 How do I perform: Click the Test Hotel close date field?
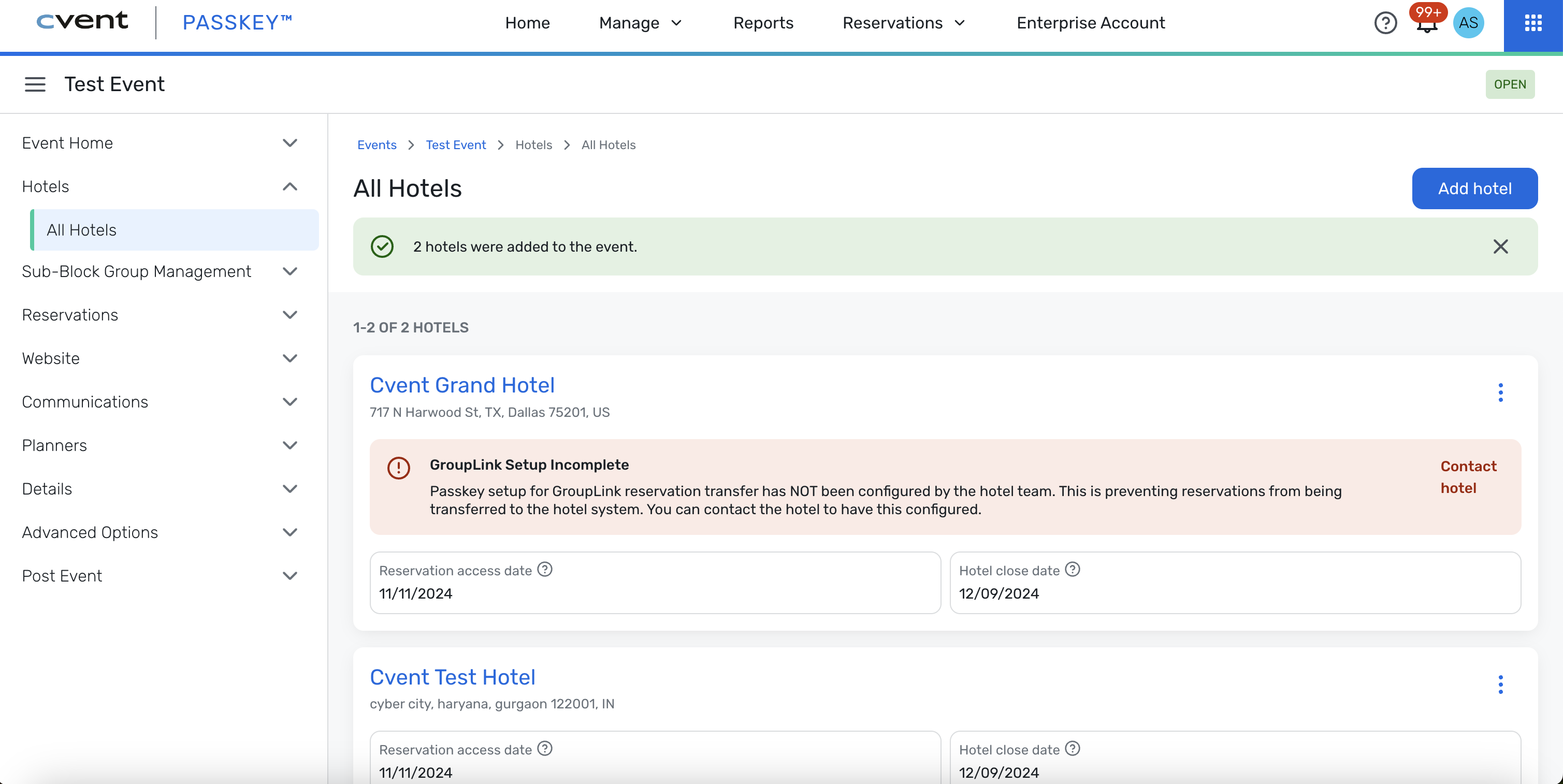tap(1235, 757)
